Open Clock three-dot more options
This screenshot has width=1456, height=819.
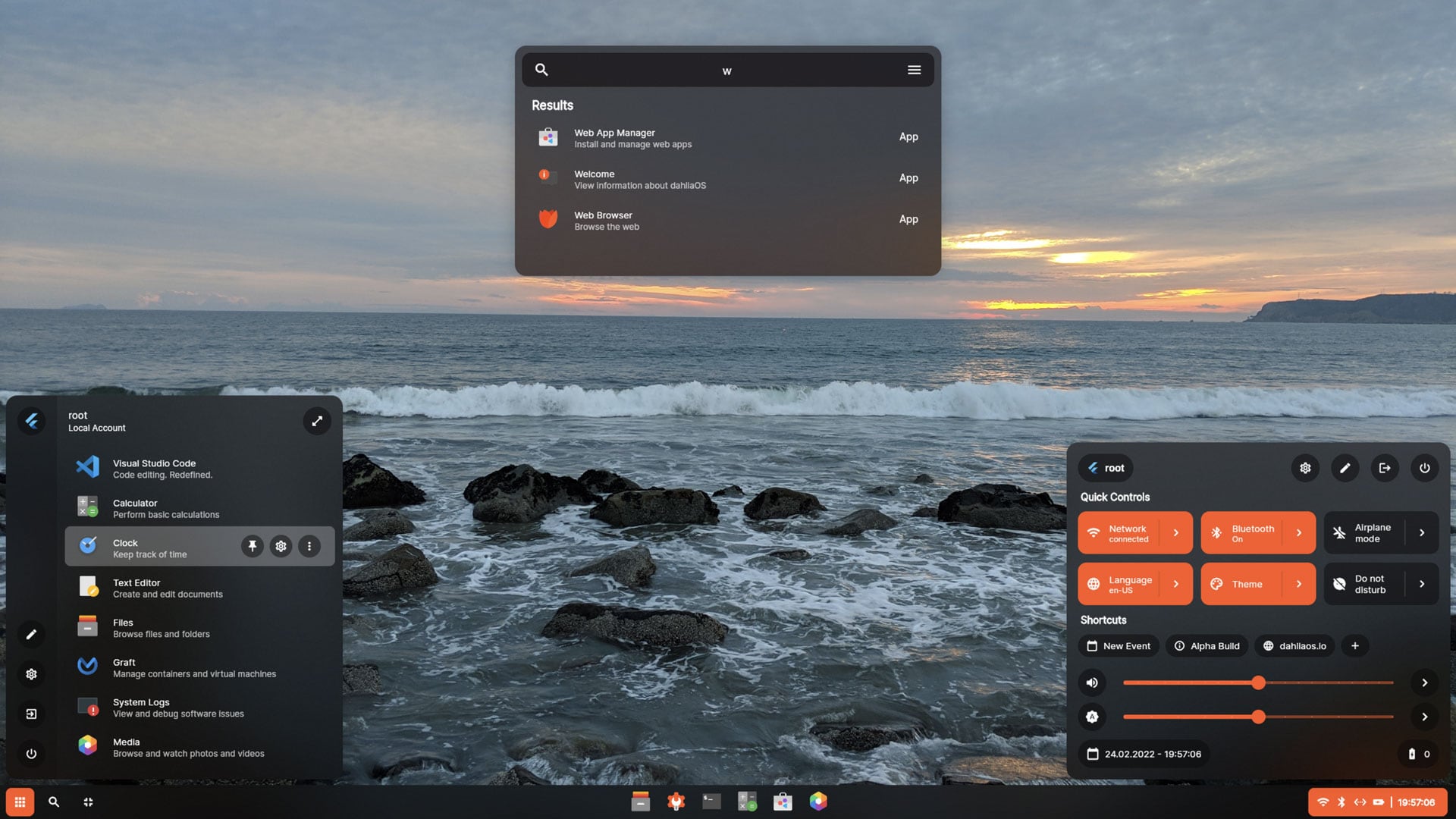(x=309, y=546)
